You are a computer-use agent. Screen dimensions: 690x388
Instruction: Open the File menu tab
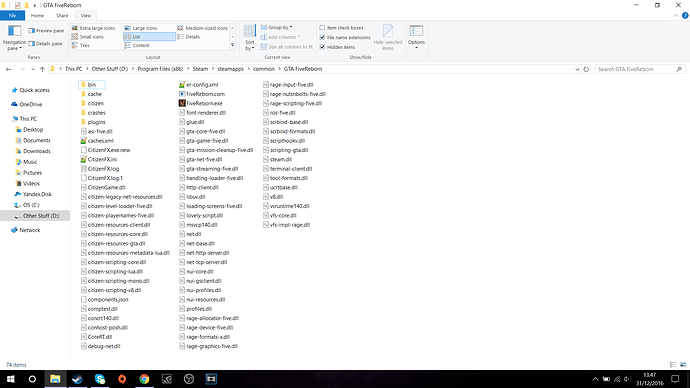tap(12, 15)
